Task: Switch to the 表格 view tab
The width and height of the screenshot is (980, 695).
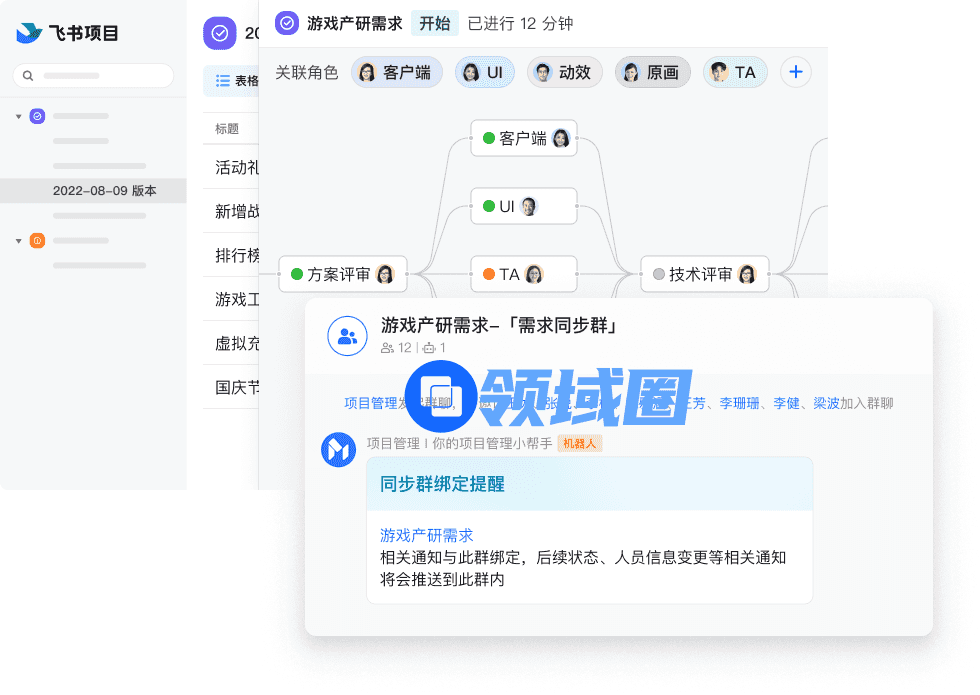Action: 236,81
